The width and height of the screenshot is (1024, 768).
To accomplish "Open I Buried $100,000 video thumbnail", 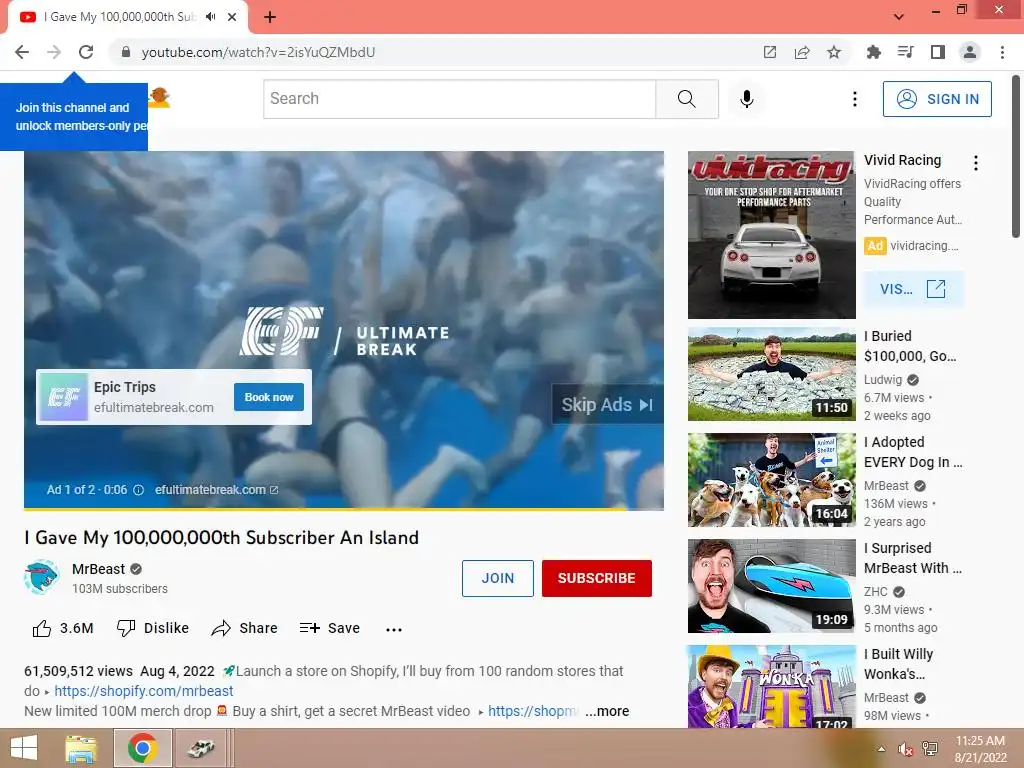I will (x=772, y=374).
